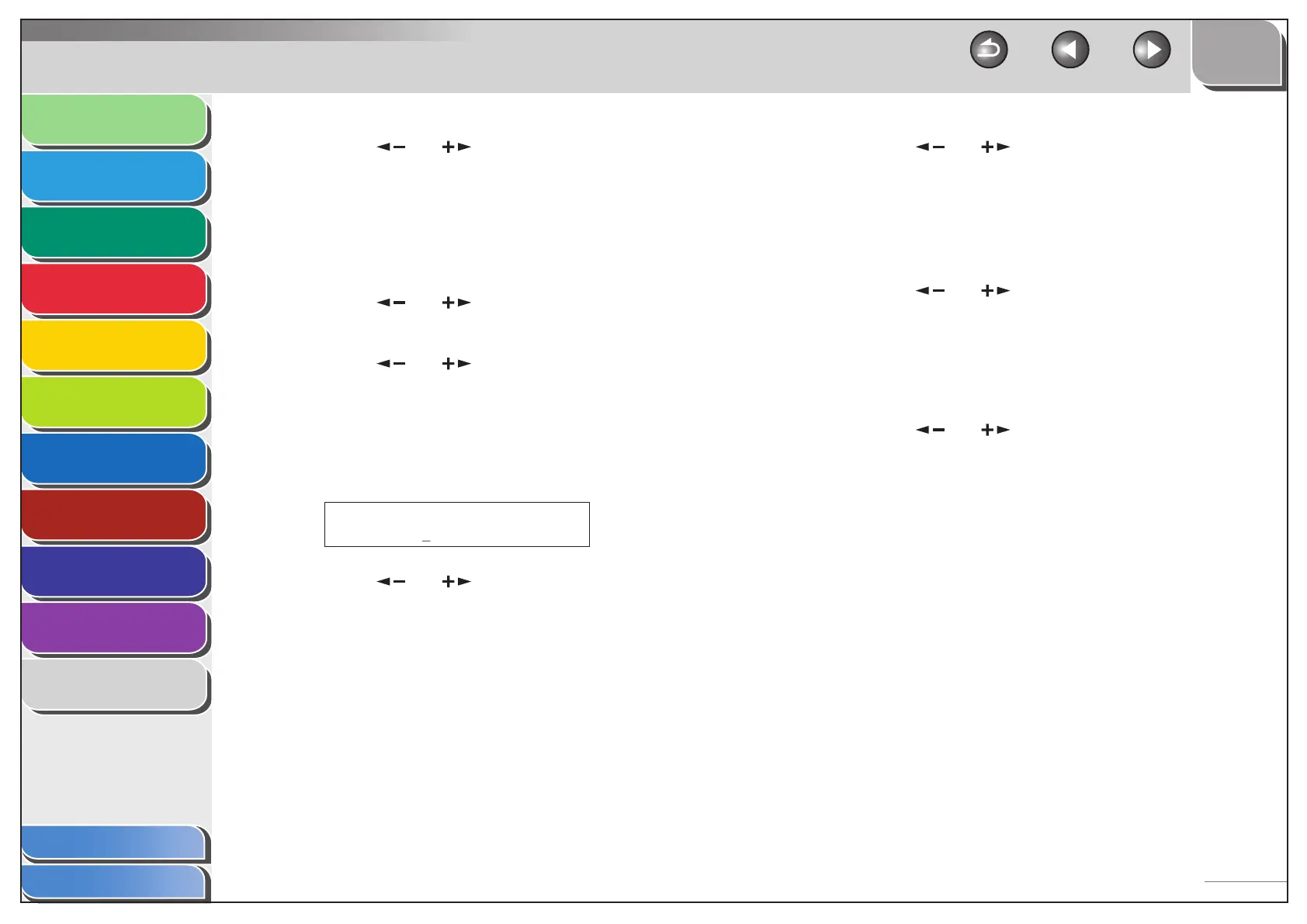This screenshot has height=924, width=1307.
Task: Select the light gray sidebar tab
Action: pos(115,685)
